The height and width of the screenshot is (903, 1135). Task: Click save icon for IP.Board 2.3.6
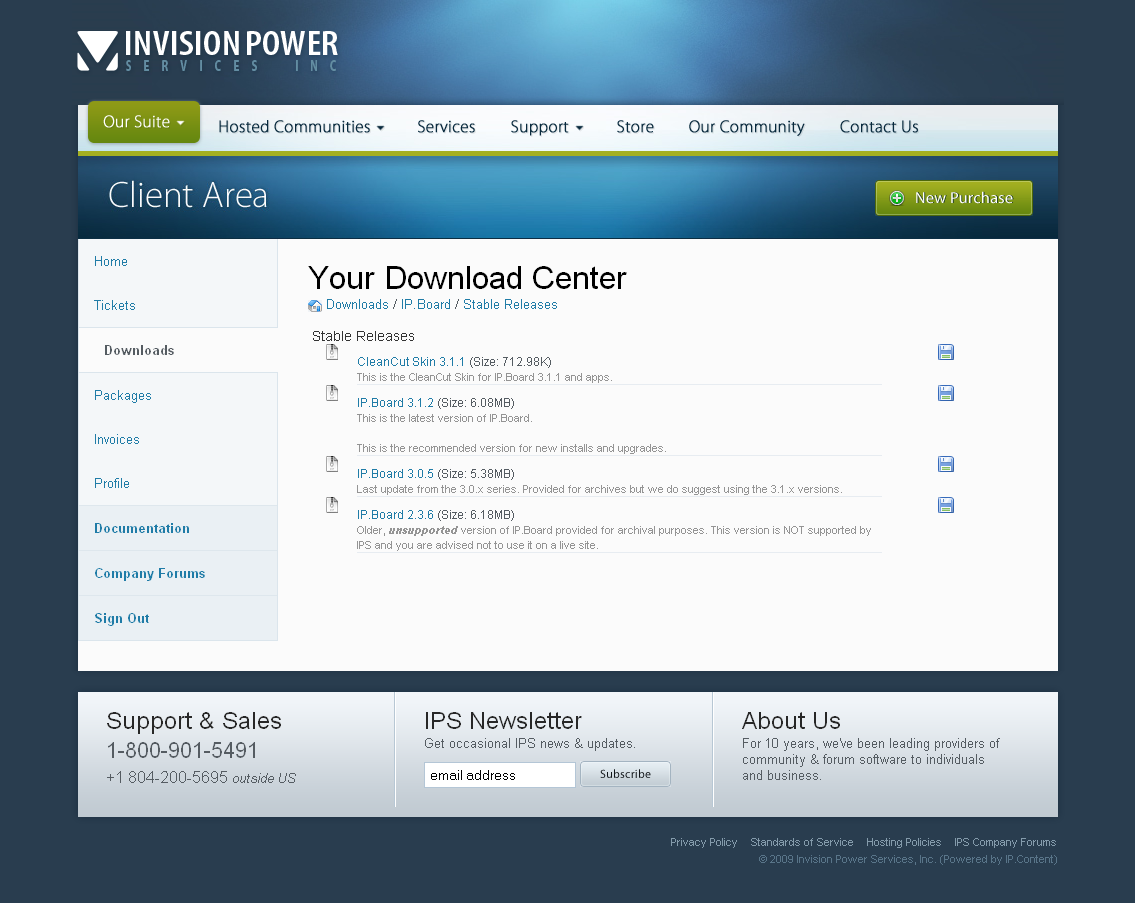(946, 505)
